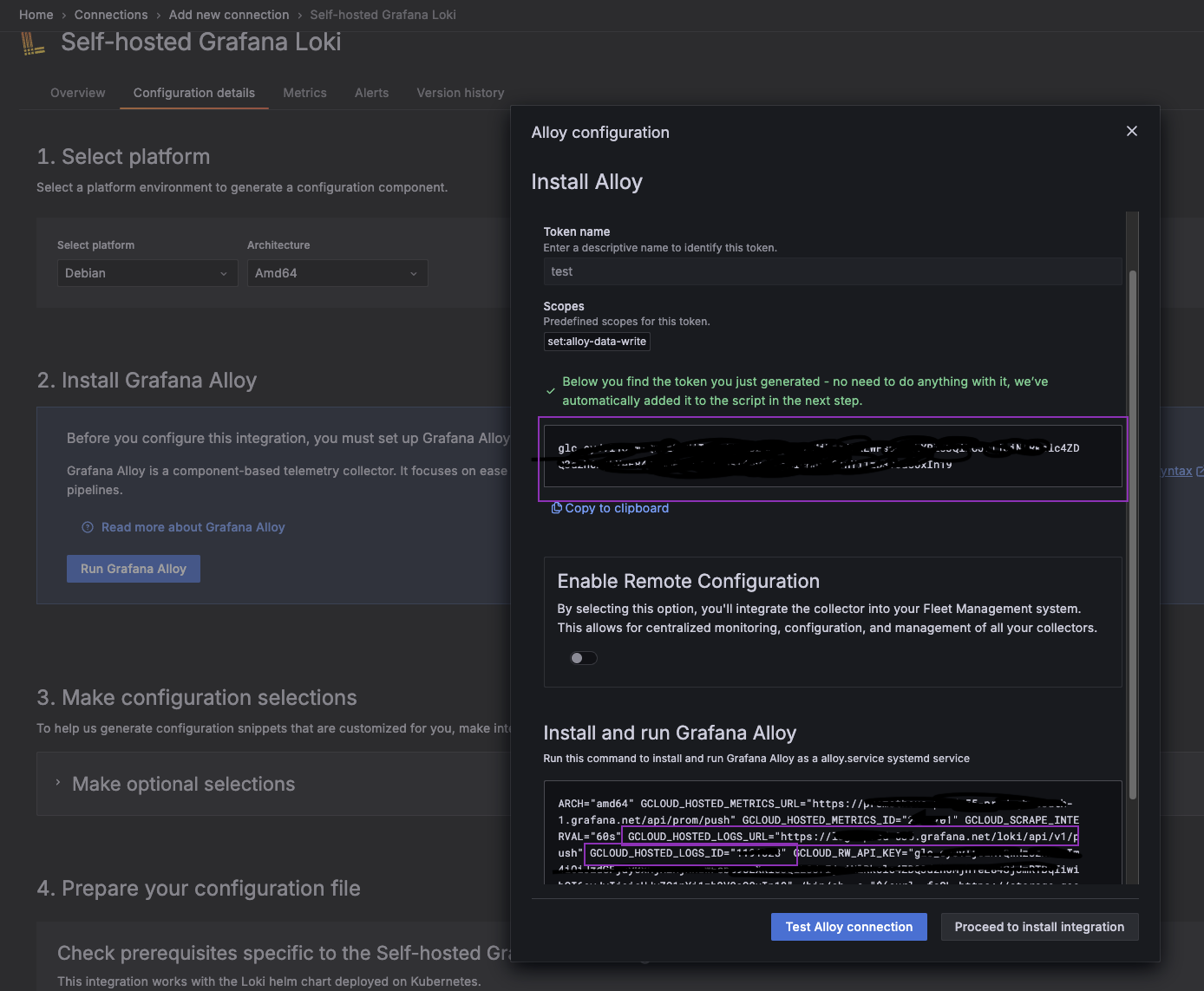
Task: Click the 3. Make configuration selections heading
Action: coord(197,698)
